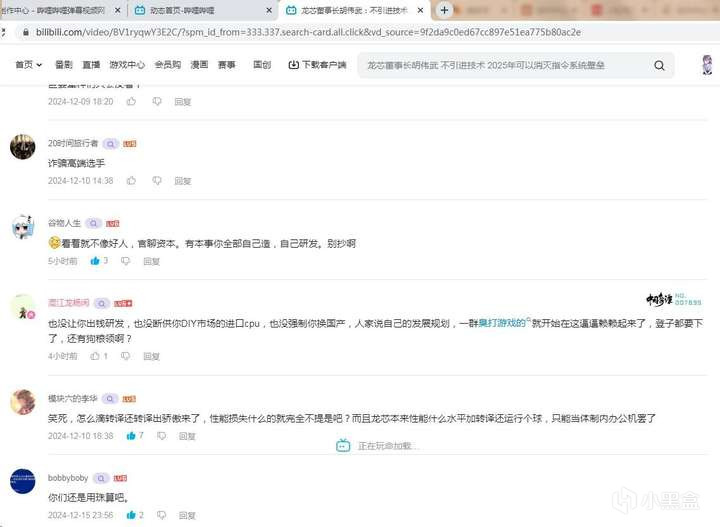Open new browser tab with plus button
720x527 pixels.
coord(444,10)
